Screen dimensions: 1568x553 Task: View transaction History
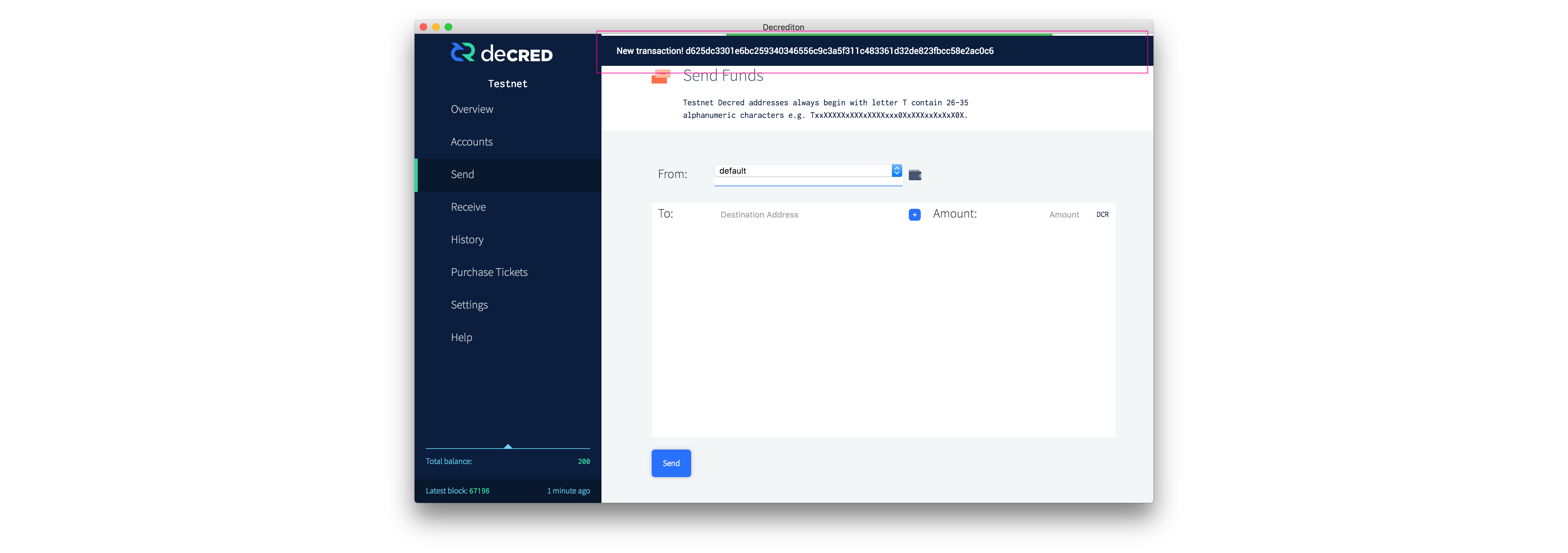[x=467, y=240]
